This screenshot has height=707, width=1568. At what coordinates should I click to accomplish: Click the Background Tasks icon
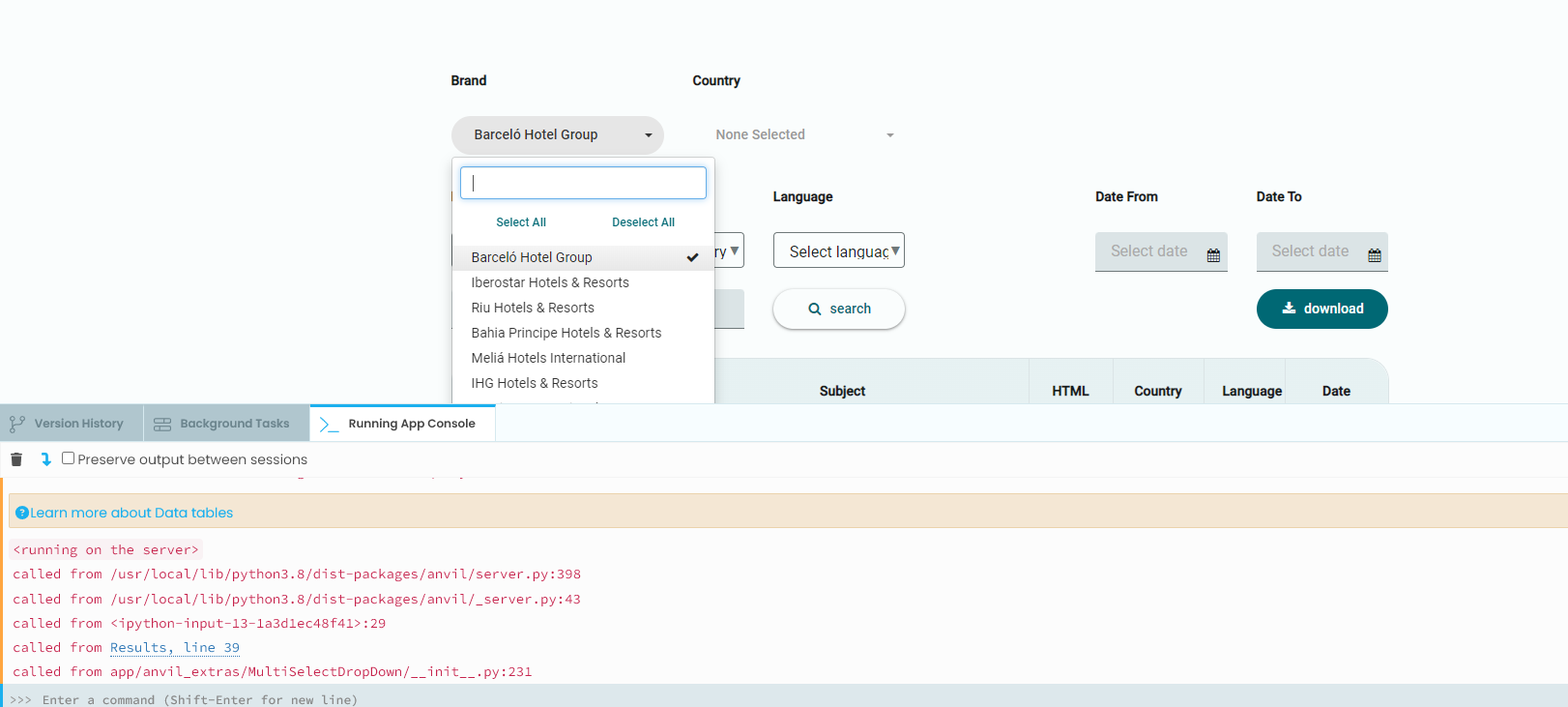click(162, 424)
